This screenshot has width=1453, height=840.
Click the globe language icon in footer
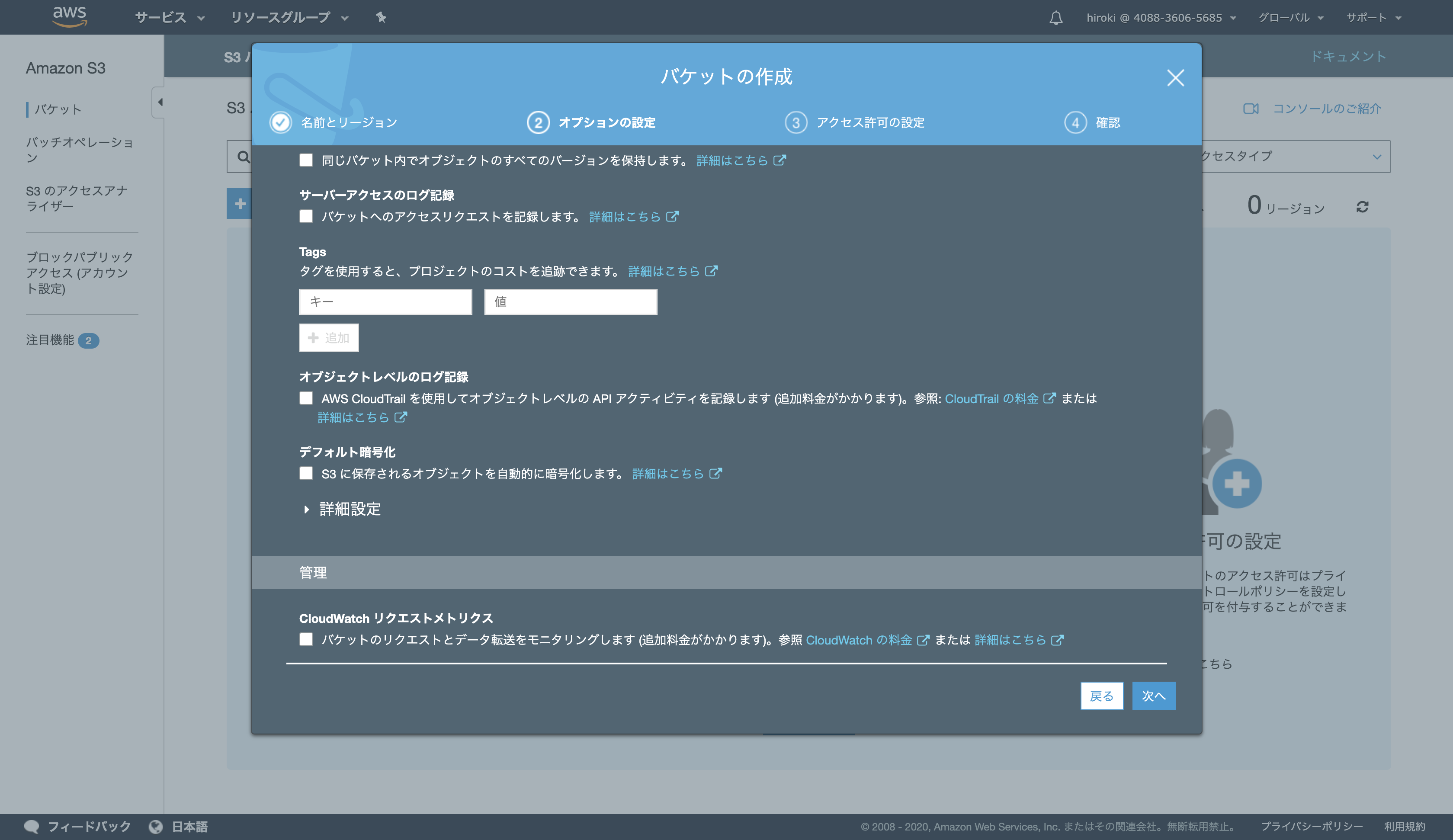[156, 826]
